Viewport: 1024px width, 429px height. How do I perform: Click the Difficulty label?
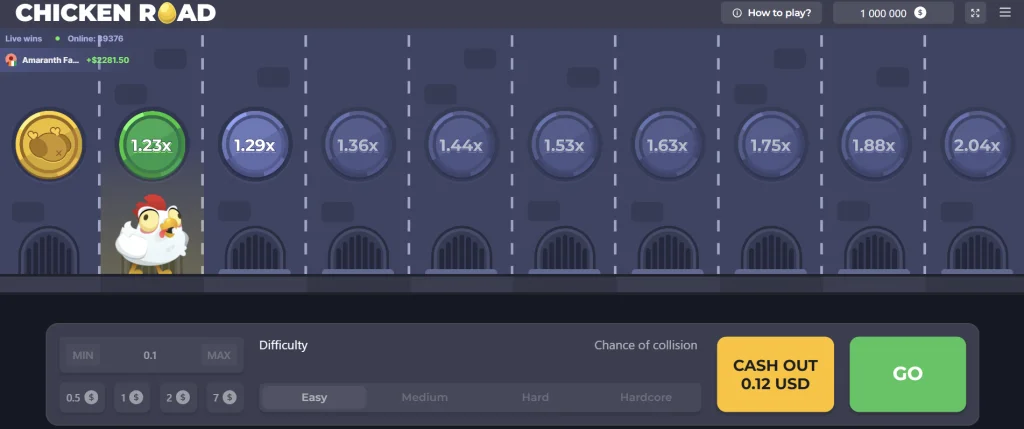tap(283, 345)
